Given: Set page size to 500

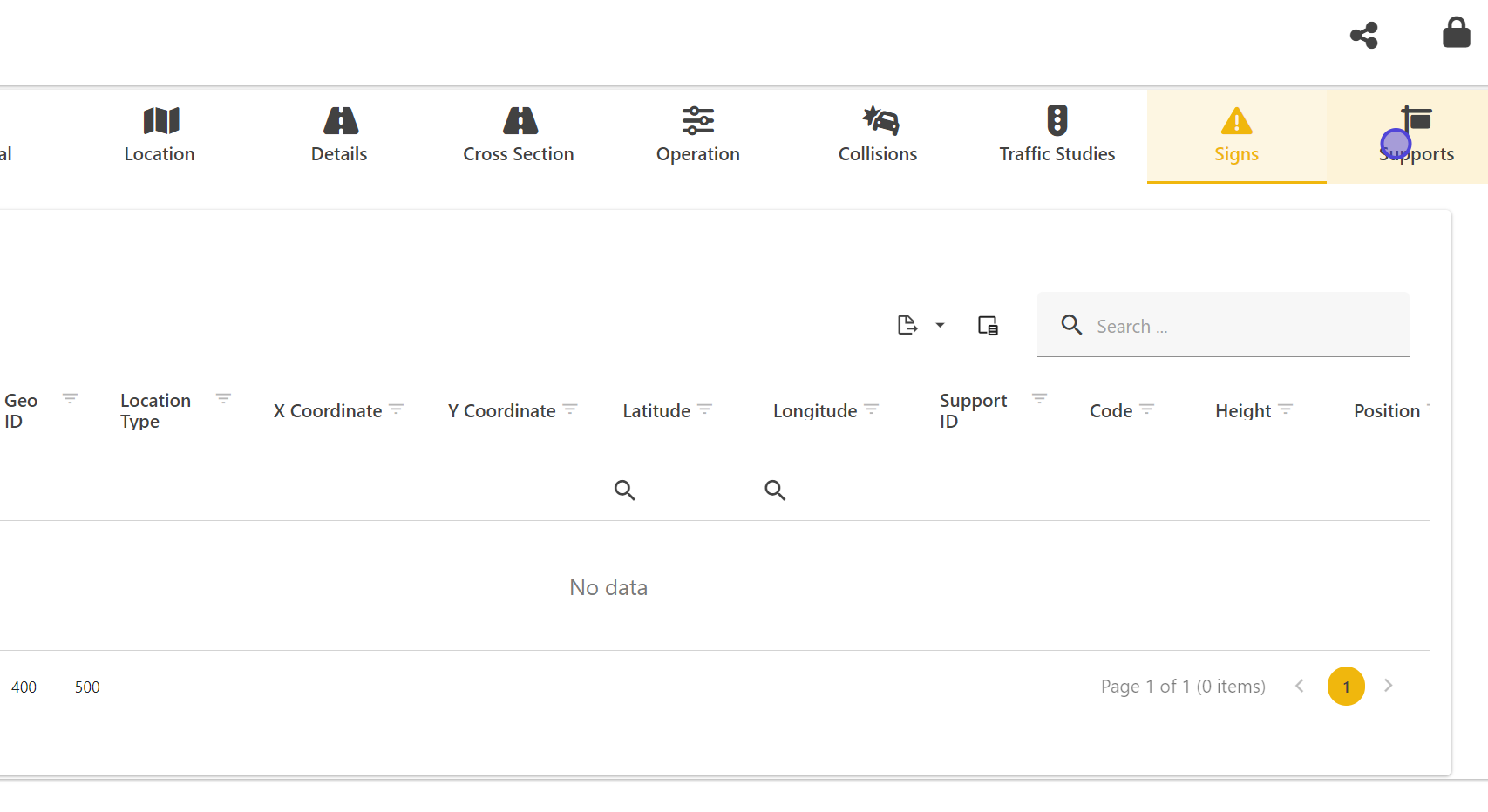Looking at the screenshot, I should (87, 687).
